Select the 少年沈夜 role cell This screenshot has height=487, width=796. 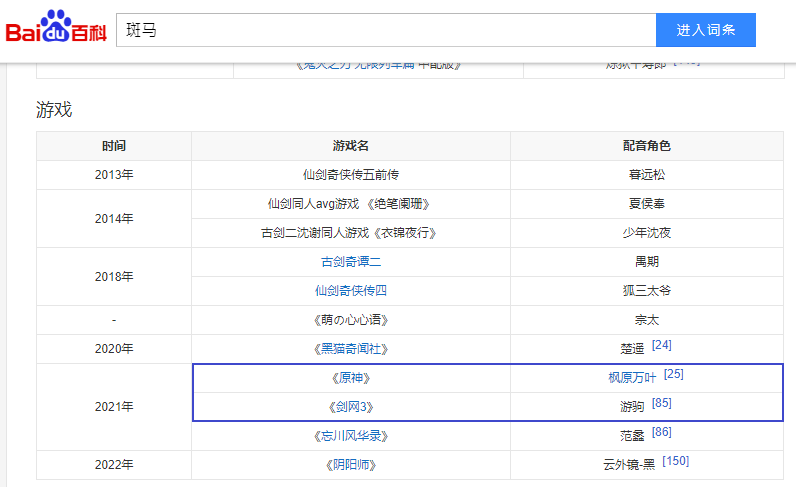tap(647, 233)
